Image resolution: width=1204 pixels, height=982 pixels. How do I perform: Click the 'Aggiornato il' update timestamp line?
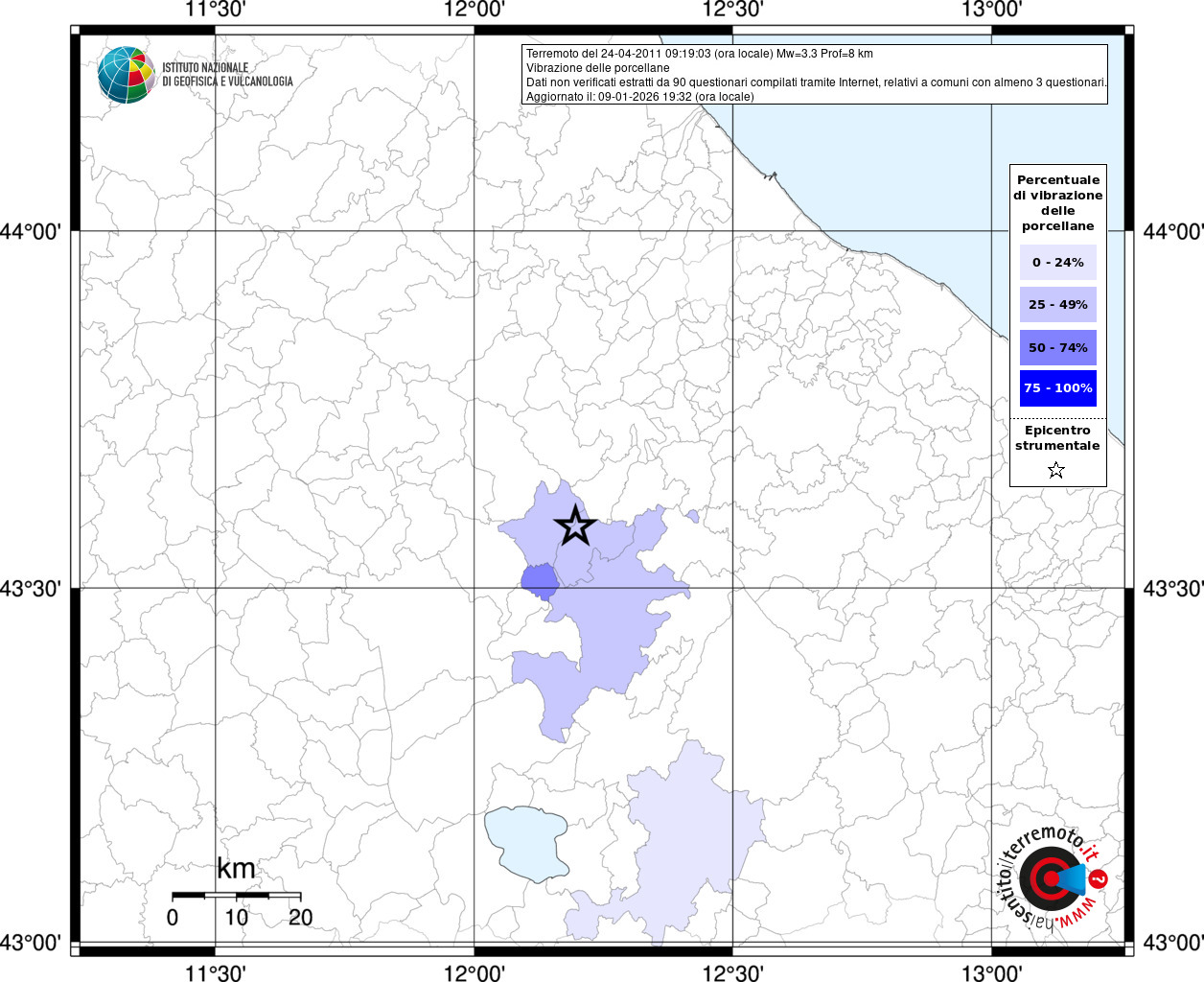639,97
